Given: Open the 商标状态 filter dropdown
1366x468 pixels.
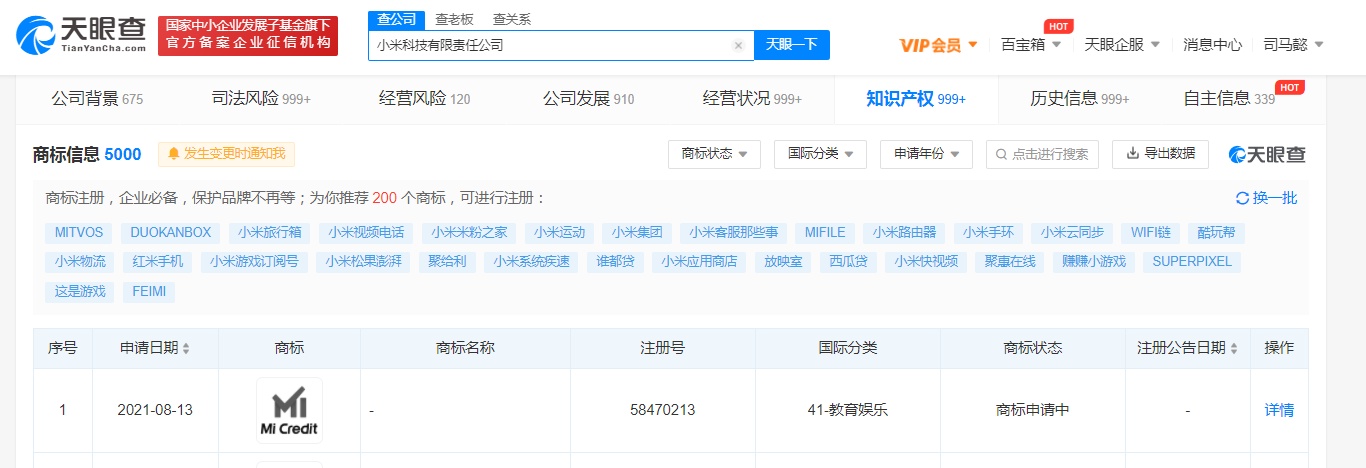Looking at the screenshot, I should pyautogui.click(x=714, y=154).
